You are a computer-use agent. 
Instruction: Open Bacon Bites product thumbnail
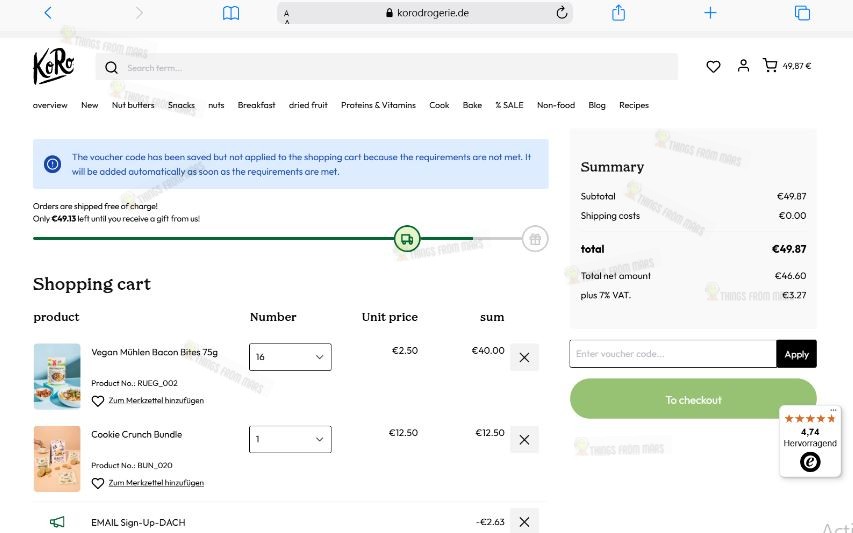tap(57, 376)
